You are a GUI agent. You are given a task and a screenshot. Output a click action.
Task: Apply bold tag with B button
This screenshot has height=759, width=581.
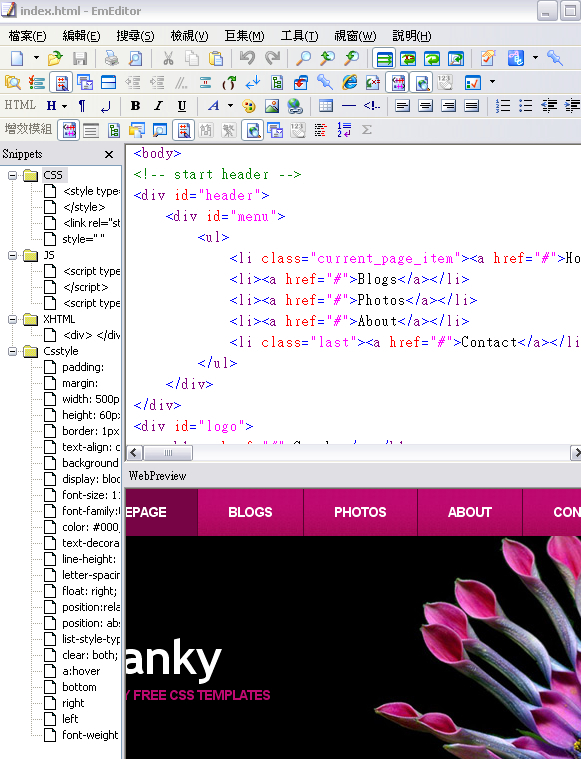point(135,106)
